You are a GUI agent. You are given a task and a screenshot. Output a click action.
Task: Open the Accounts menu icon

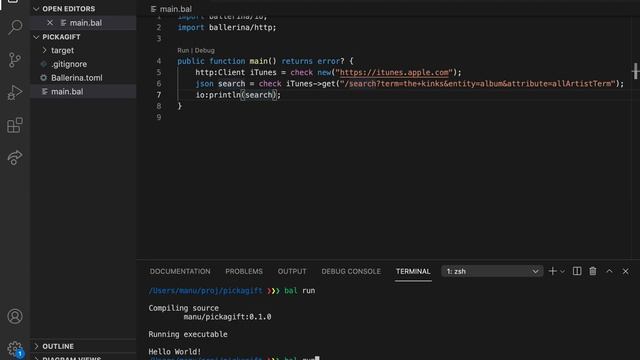(x=15, y=316)
